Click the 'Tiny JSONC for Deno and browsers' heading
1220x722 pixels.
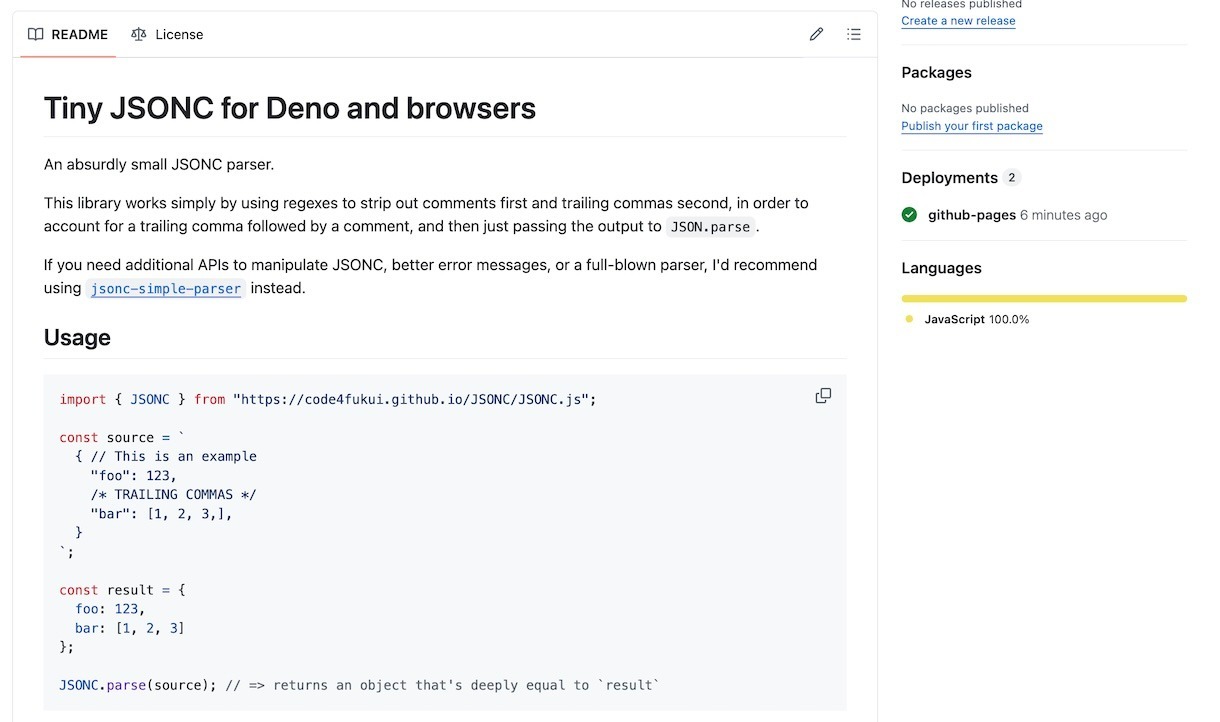[x=290, y=108]
